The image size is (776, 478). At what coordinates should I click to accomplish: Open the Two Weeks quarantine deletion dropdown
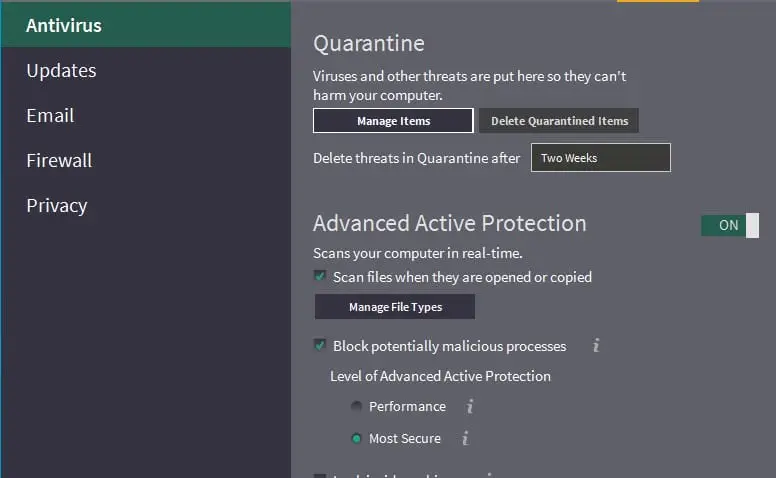(x=601, y=158)
